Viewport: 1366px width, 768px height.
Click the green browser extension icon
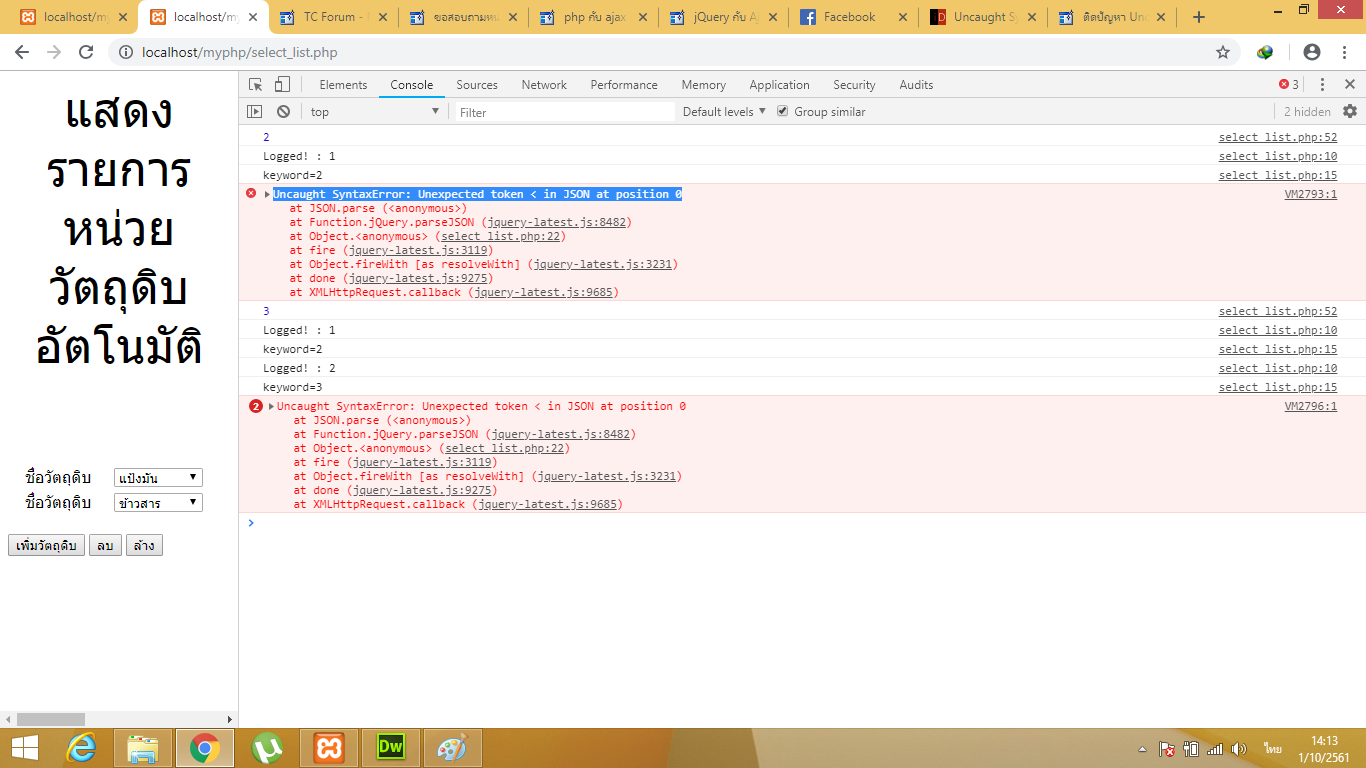click(1265, 52)
